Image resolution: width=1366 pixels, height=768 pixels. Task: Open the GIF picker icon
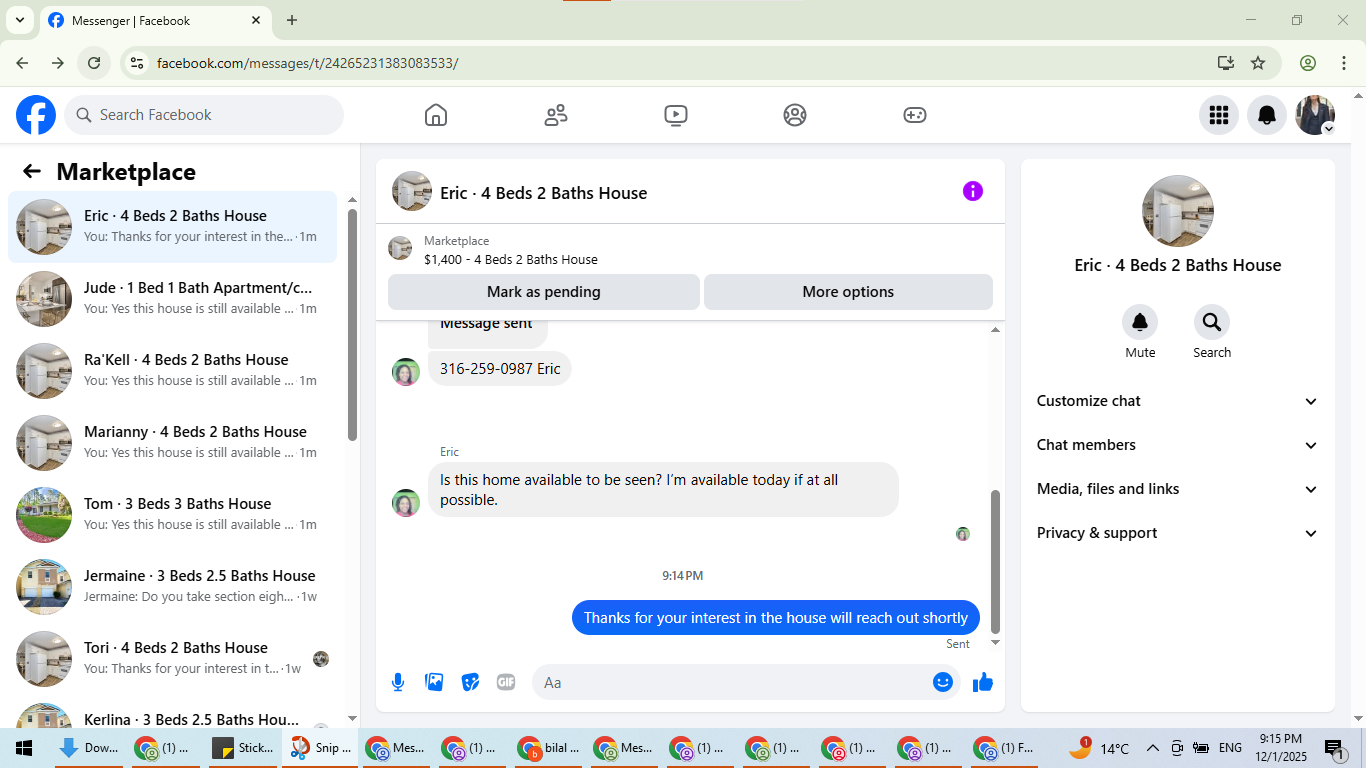[x=506, y=682]
